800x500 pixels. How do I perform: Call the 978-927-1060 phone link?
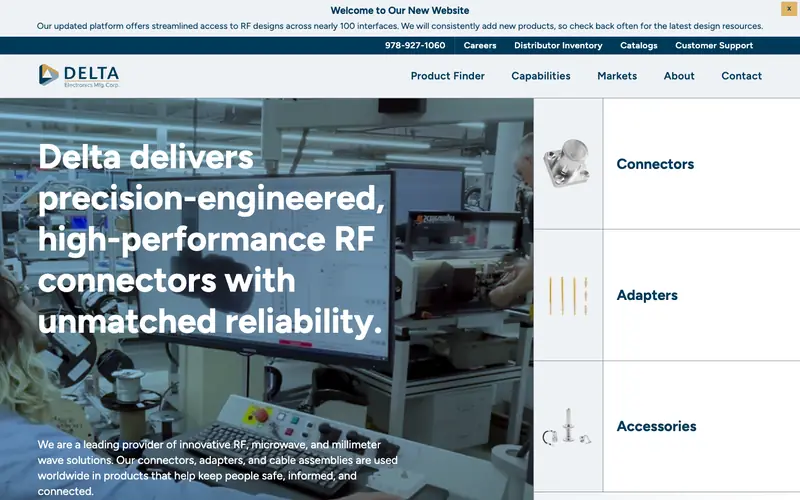415,45
